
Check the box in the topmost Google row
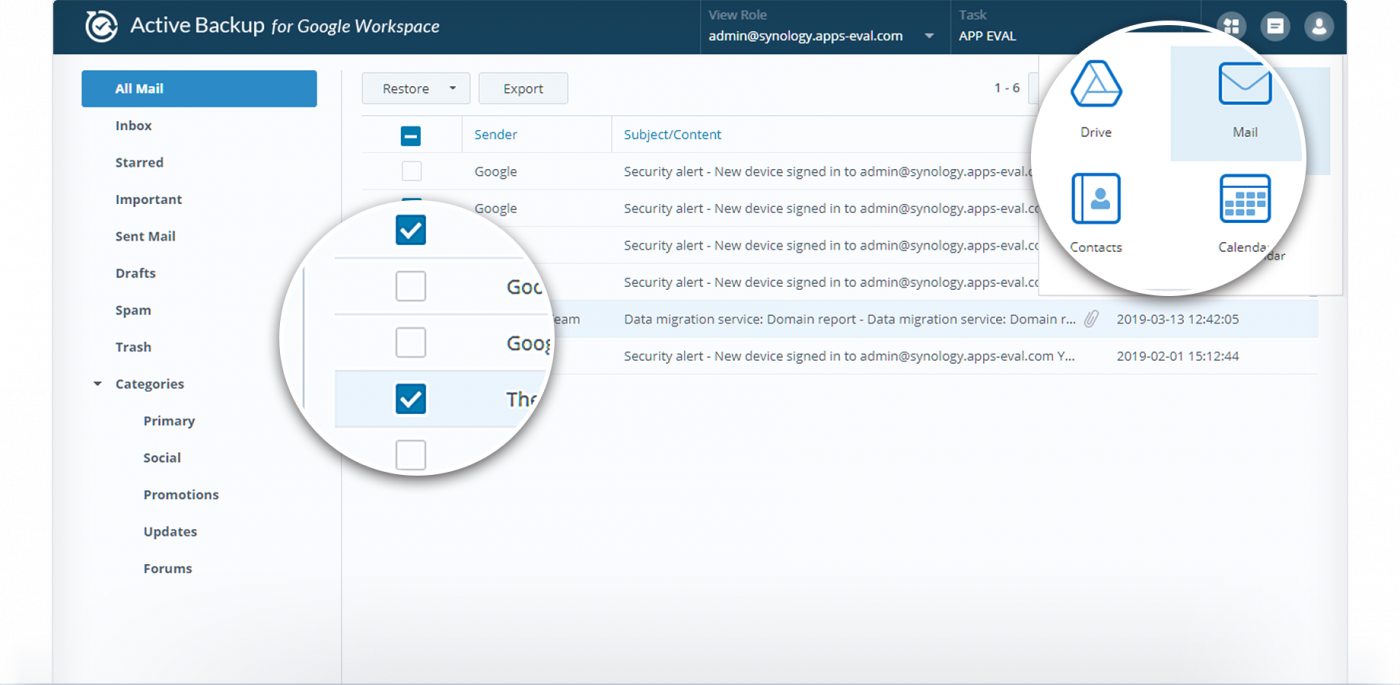pos(411,171)
